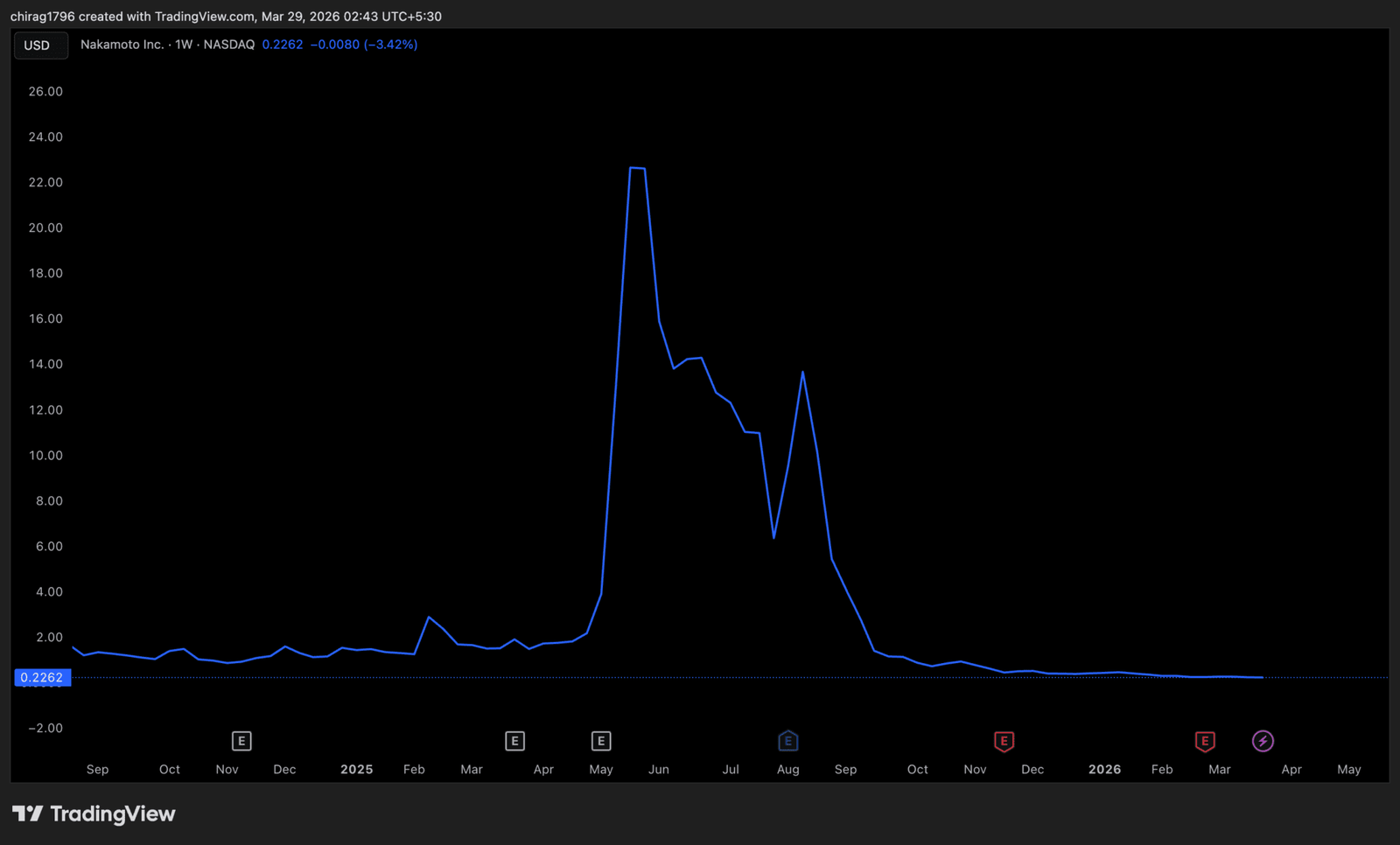This screenshot has height=845, width=1400.
Task: Click the Jun label on the time axis
Action: point(658,770)
